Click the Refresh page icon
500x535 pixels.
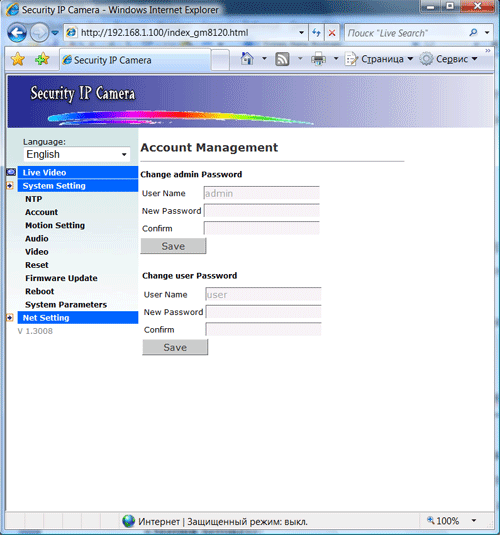[316, 33]
